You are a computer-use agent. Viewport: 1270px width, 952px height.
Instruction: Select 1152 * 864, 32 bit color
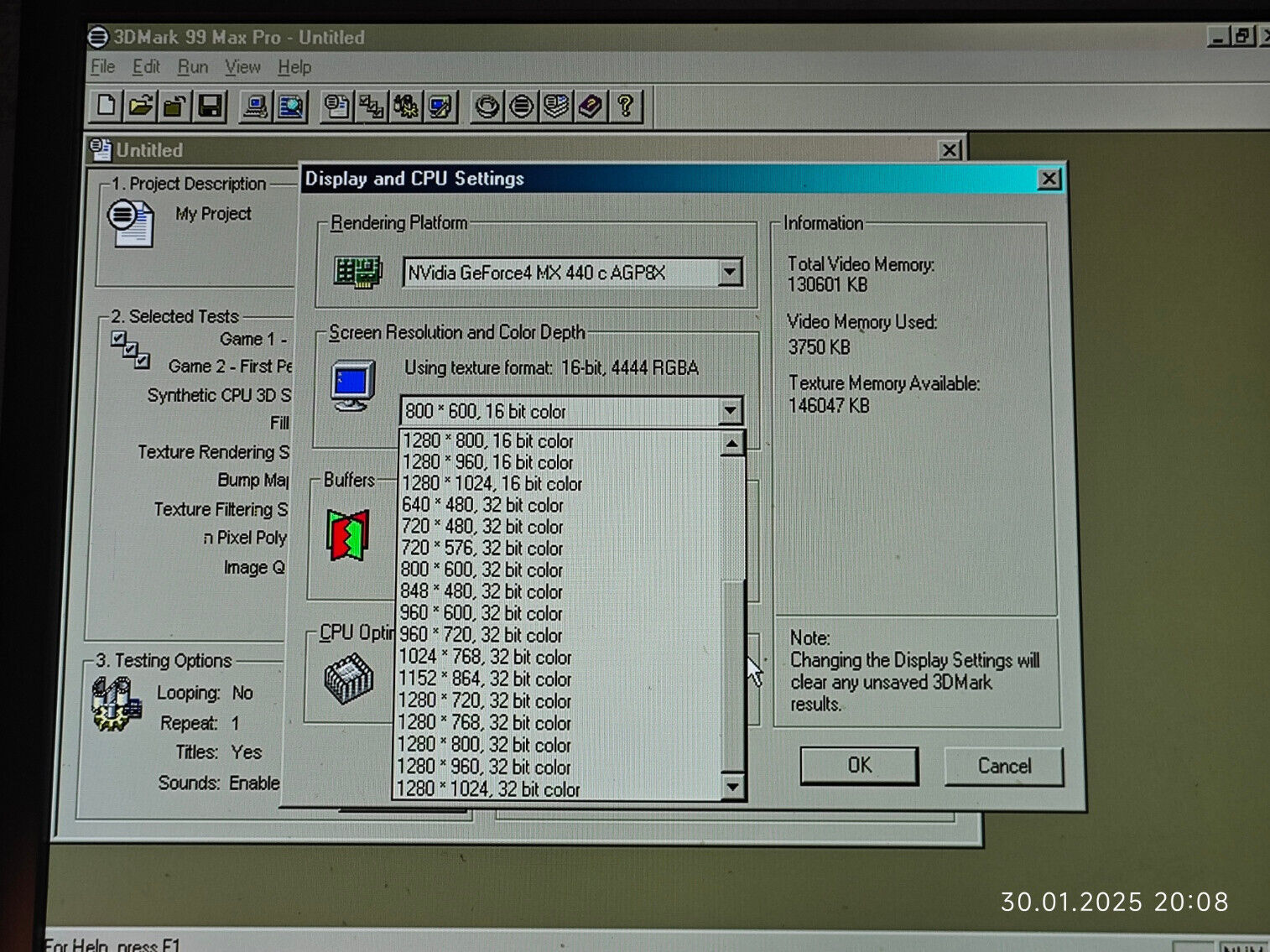tap(559, 679)
